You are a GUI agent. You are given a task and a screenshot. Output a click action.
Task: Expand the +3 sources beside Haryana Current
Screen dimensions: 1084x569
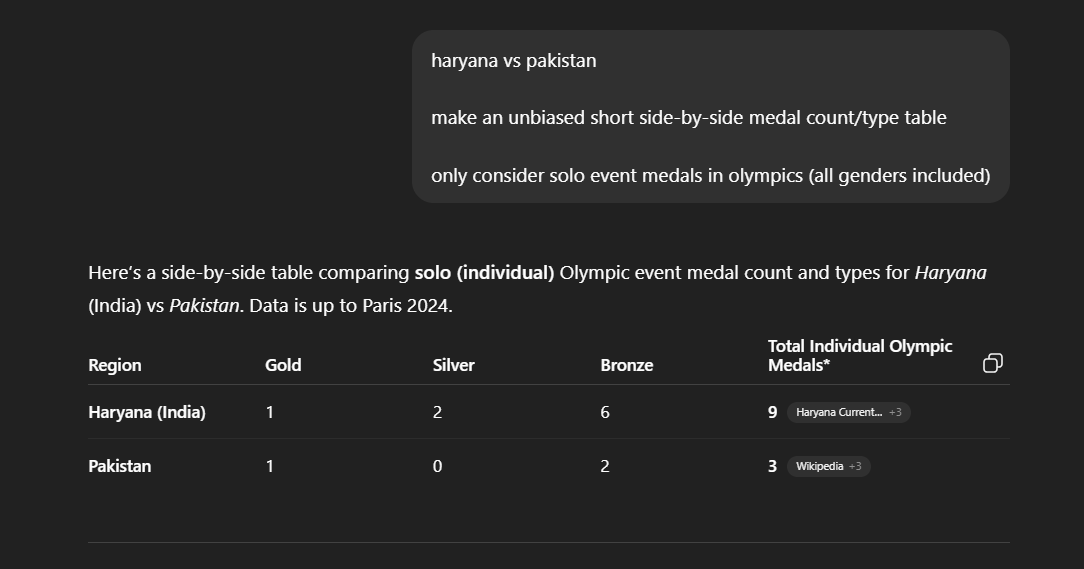point(895,412)
